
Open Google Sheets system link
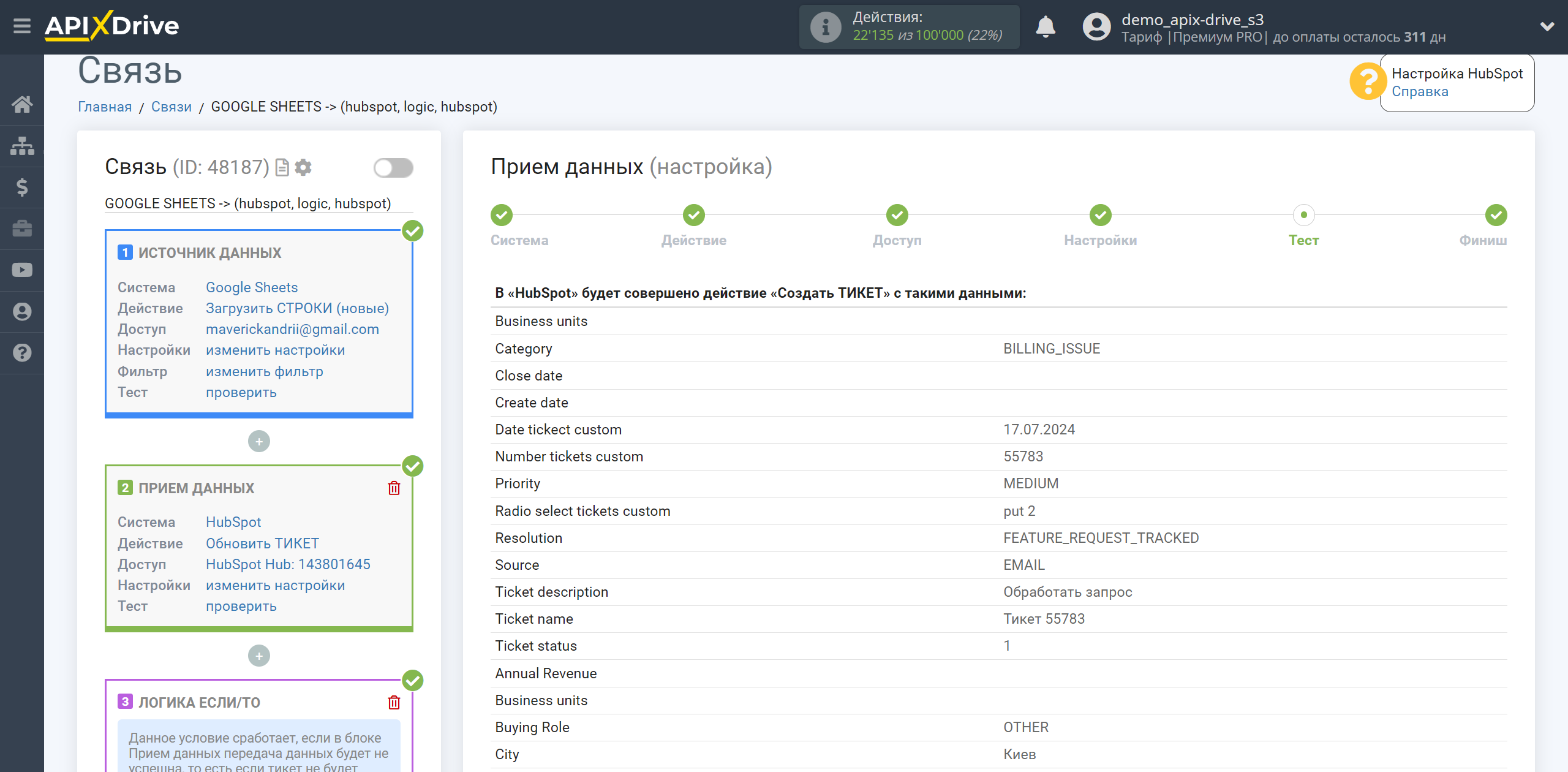click(252, 287)
